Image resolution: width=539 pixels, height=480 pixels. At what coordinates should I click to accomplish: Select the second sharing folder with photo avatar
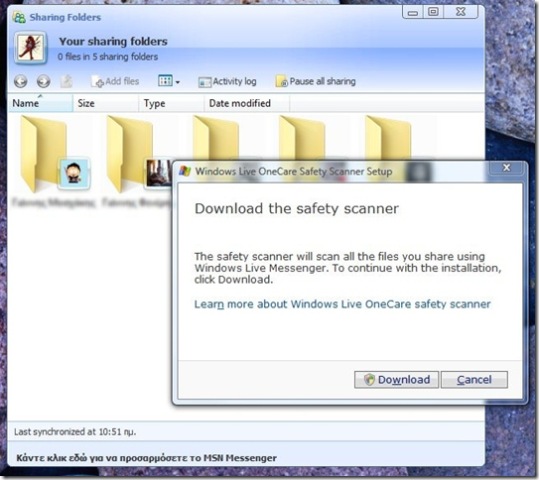point(138,162)
